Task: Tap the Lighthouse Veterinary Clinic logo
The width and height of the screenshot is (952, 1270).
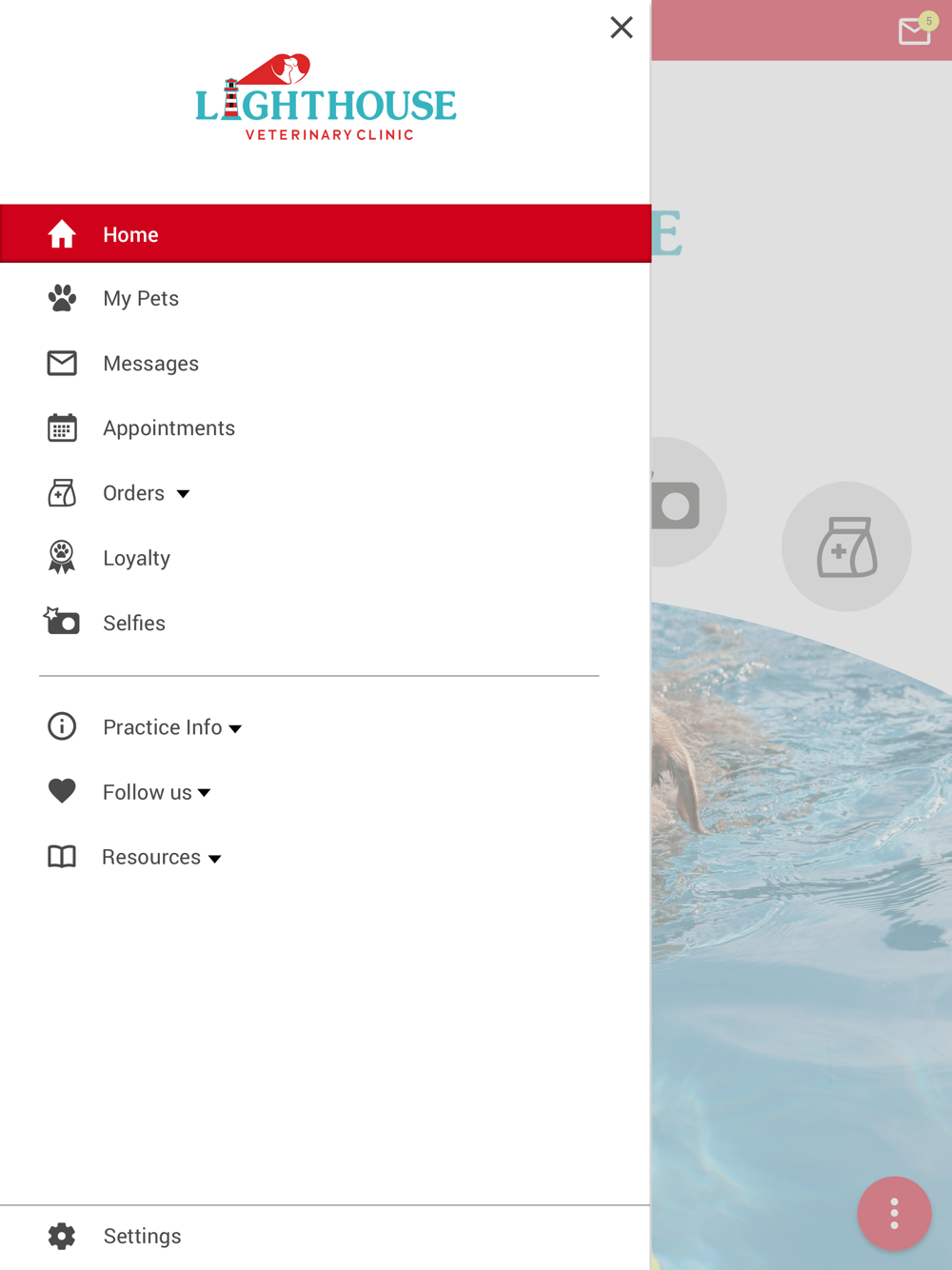Action: [x=326, y=97]
